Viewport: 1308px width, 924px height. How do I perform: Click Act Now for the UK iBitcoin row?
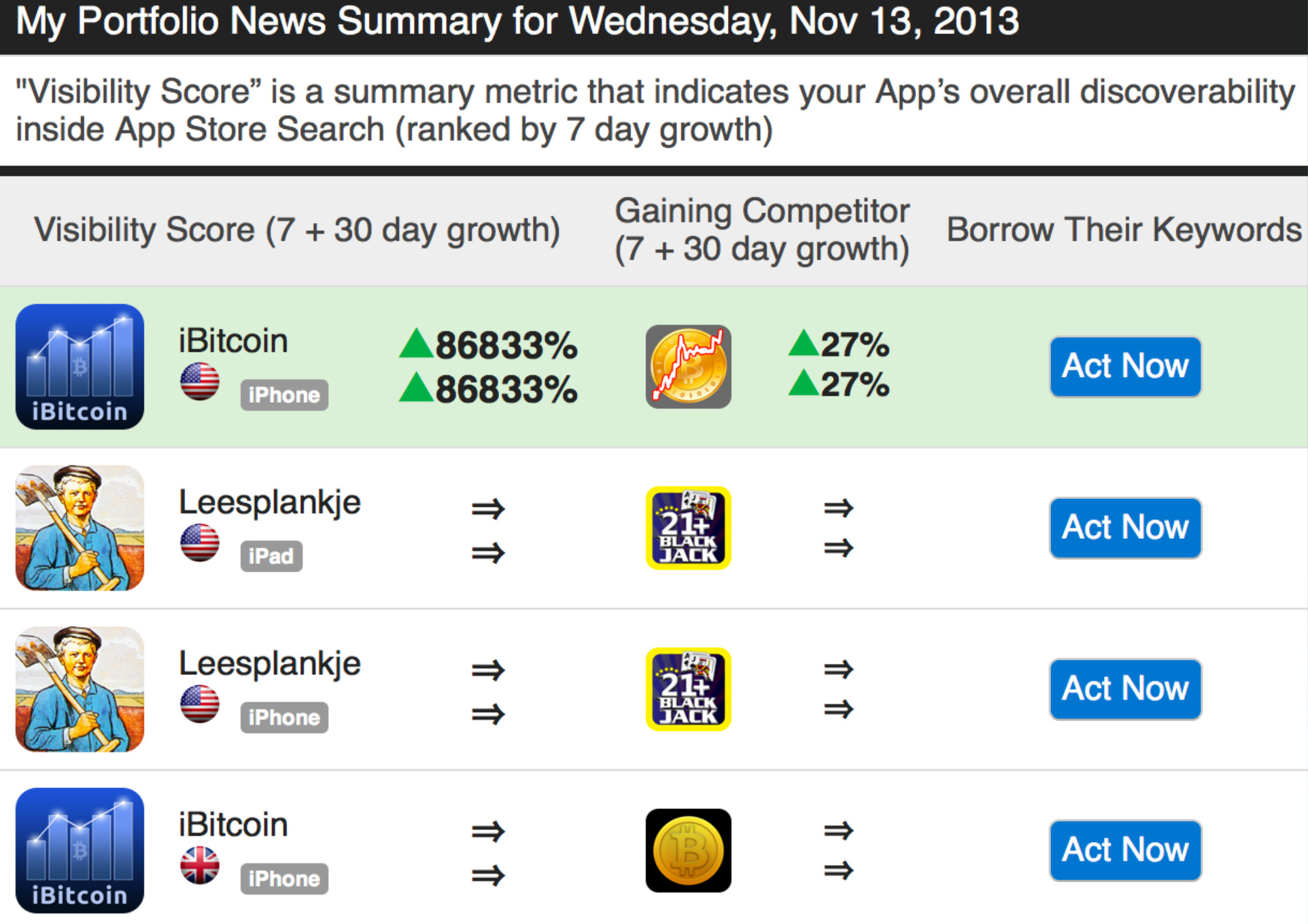(x=1125, y=850)
